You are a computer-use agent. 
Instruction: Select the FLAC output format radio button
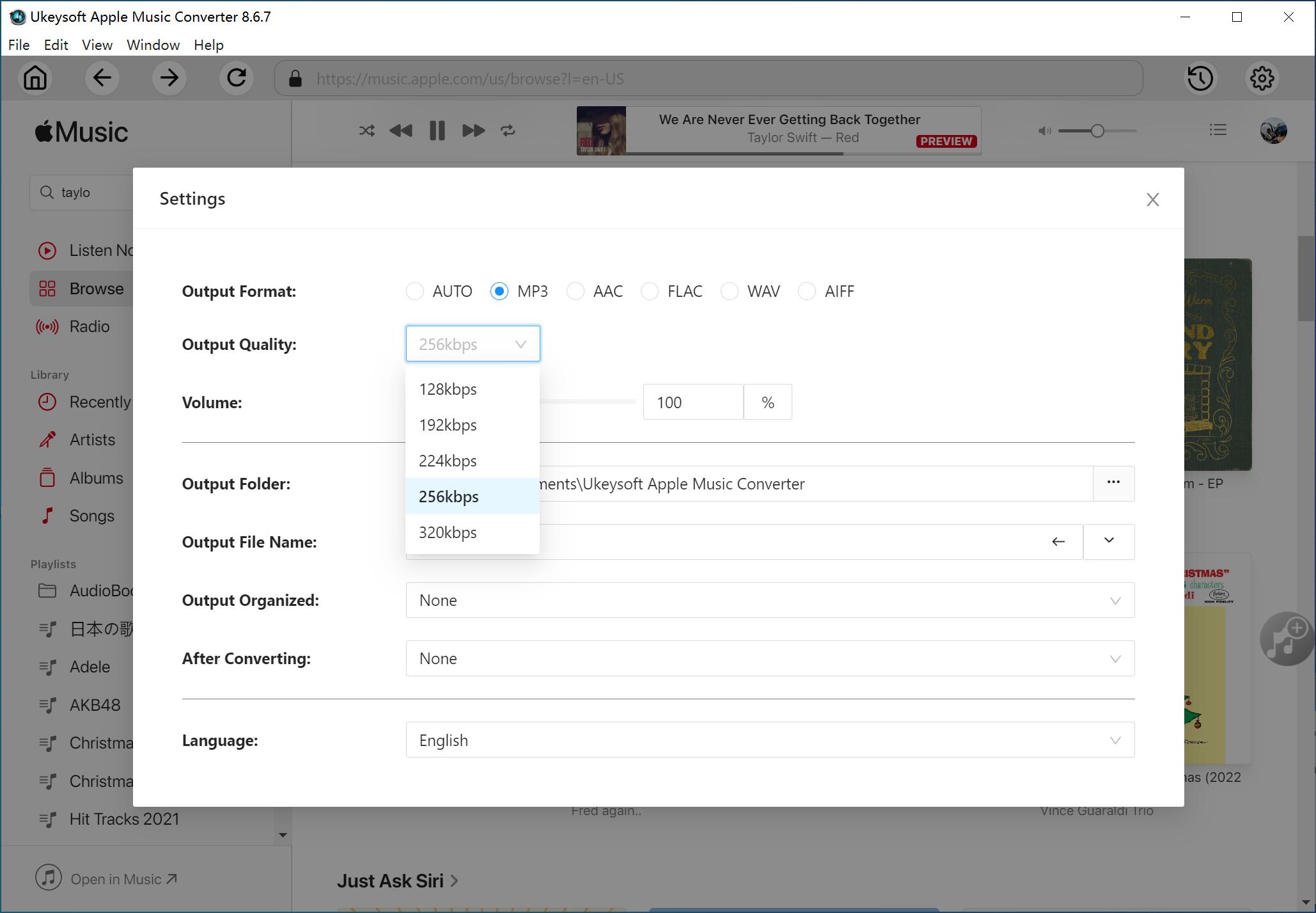point(651,291)
